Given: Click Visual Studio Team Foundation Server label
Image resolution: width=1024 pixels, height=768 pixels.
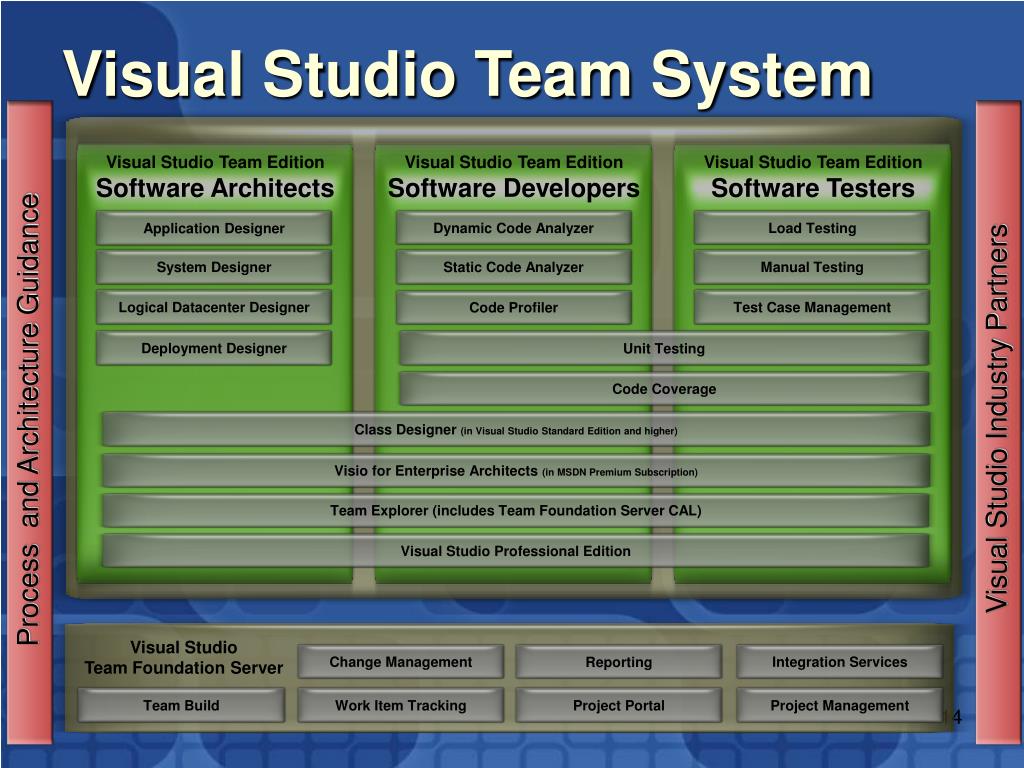Looking at the screenshot, I should 184,657.
